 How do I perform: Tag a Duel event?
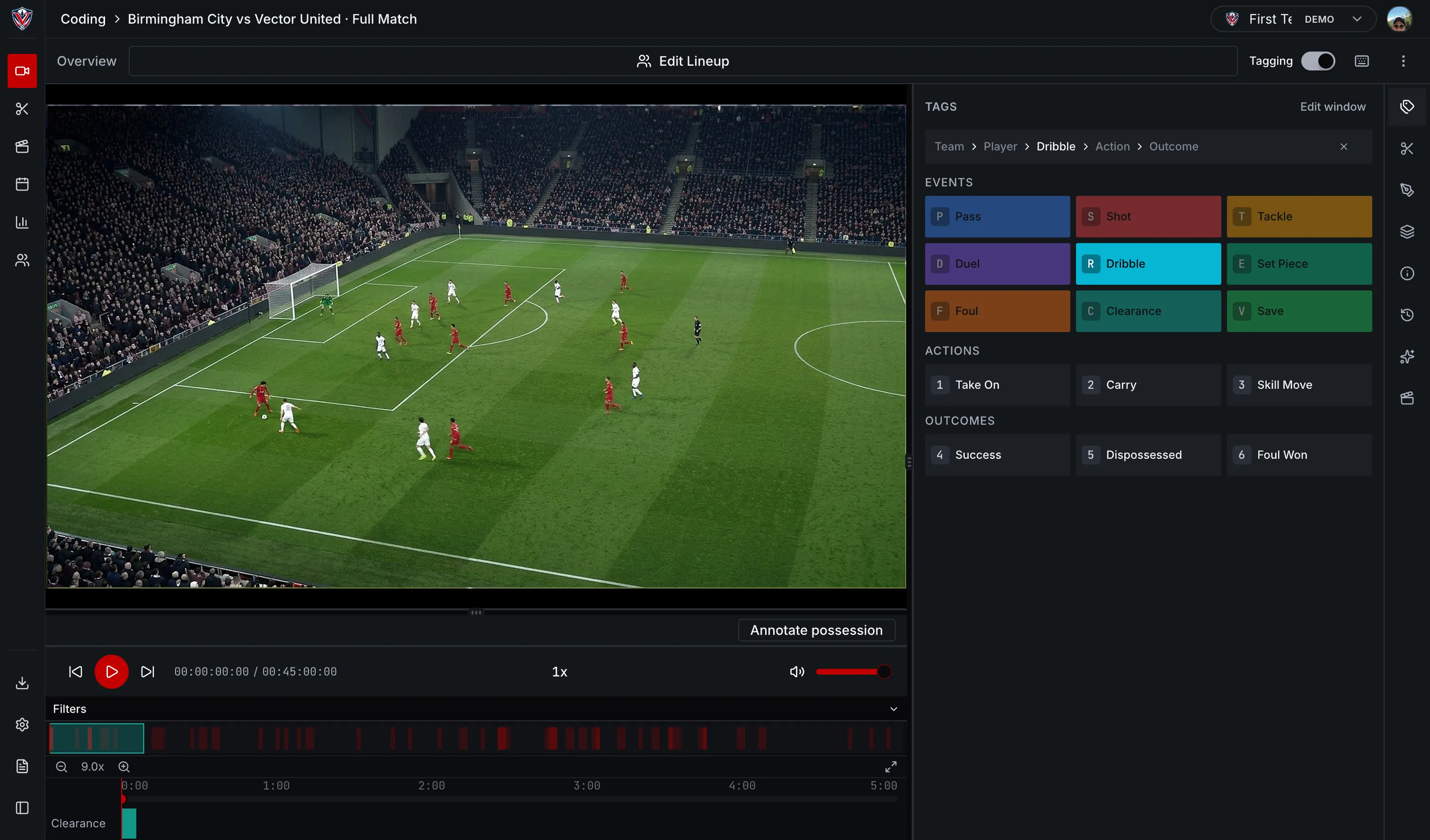(997, 264)
